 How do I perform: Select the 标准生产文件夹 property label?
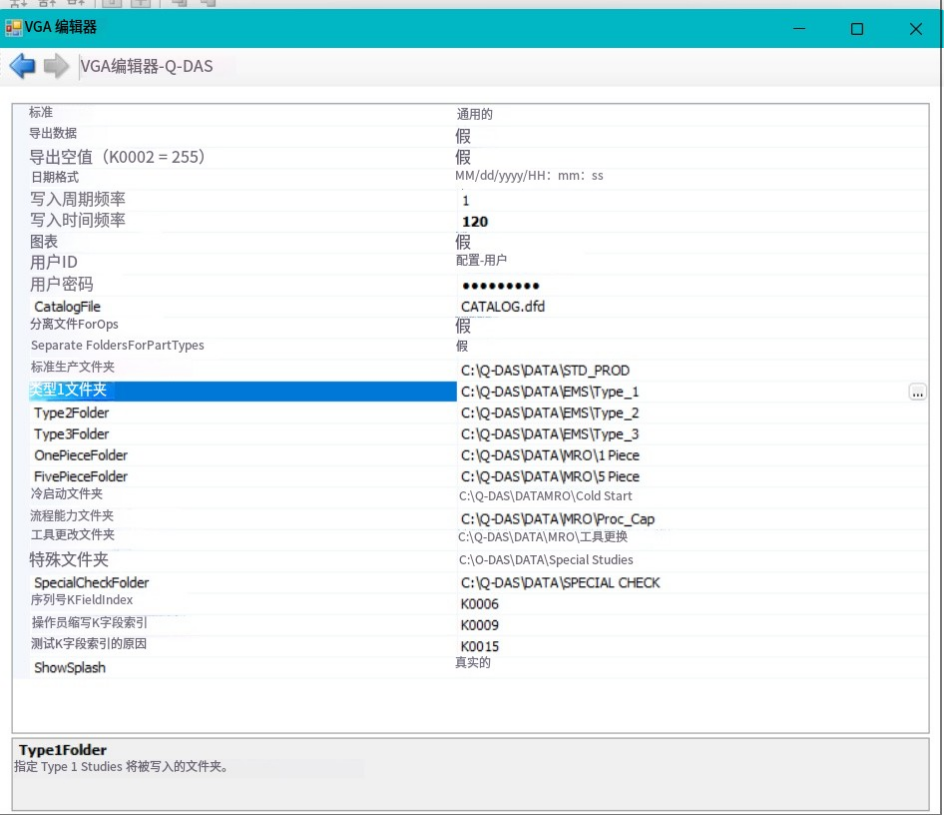[x=72, y=367]
